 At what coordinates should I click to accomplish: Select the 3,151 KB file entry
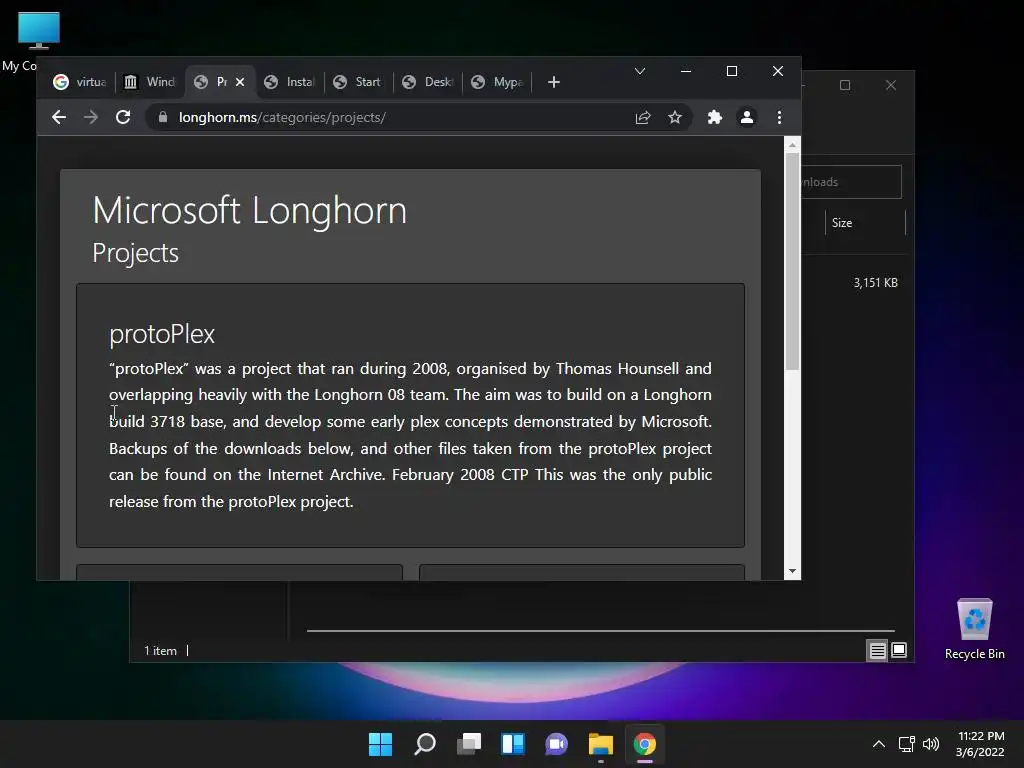pyautogui.click(x=875, y=283)
